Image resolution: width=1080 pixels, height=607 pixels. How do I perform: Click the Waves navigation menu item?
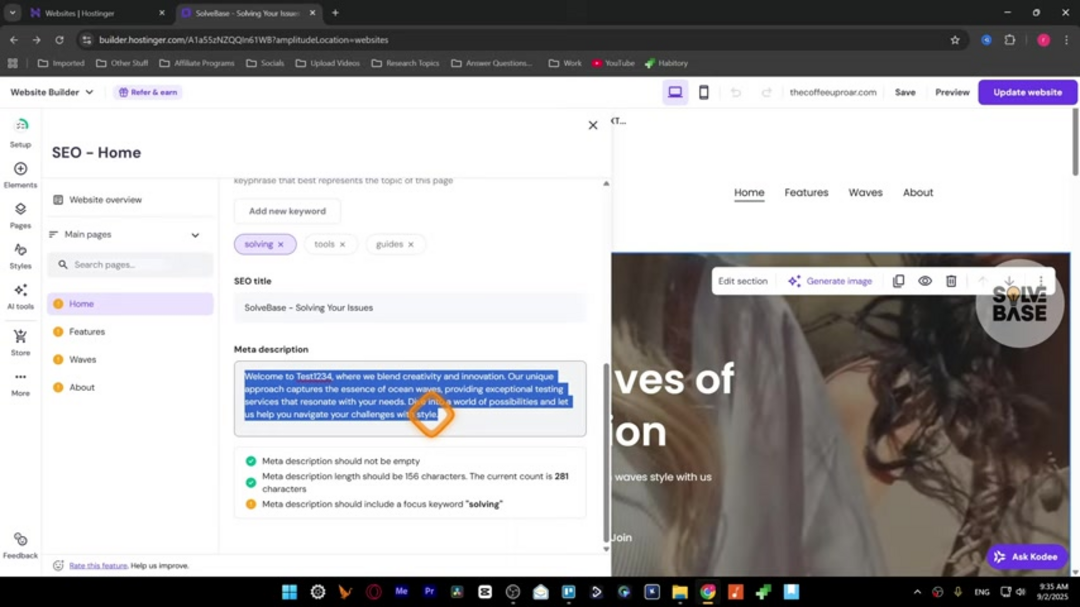[865, 192]
